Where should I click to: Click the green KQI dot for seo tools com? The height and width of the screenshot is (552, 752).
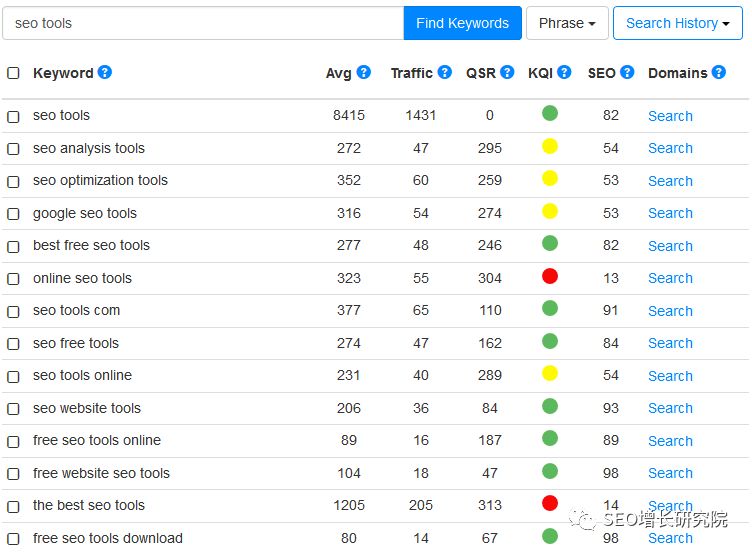[x=550, y=308]
